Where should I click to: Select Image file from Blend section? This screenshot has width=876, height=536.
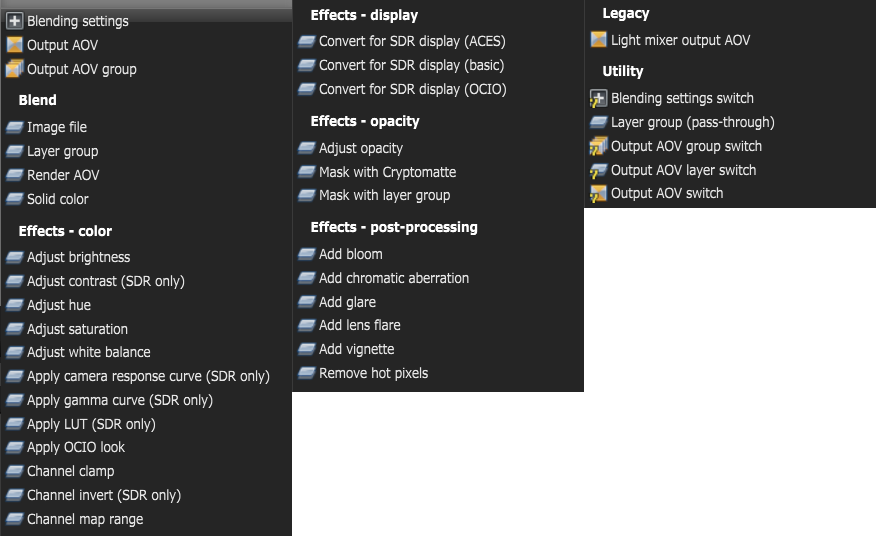click(57, 127)
